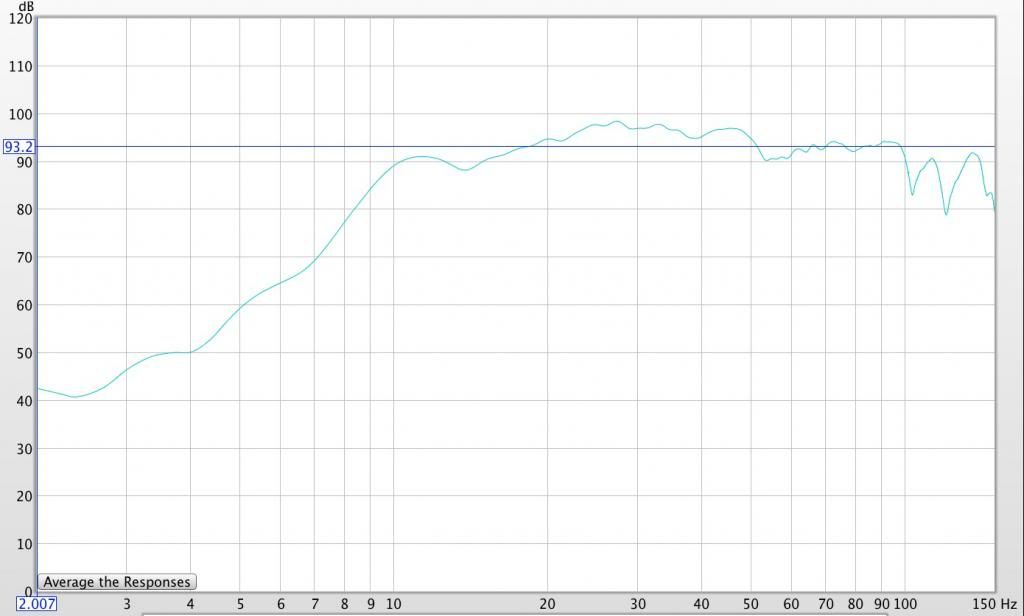Click the 40 Hz frequency axis label

(x=701, y=604)
